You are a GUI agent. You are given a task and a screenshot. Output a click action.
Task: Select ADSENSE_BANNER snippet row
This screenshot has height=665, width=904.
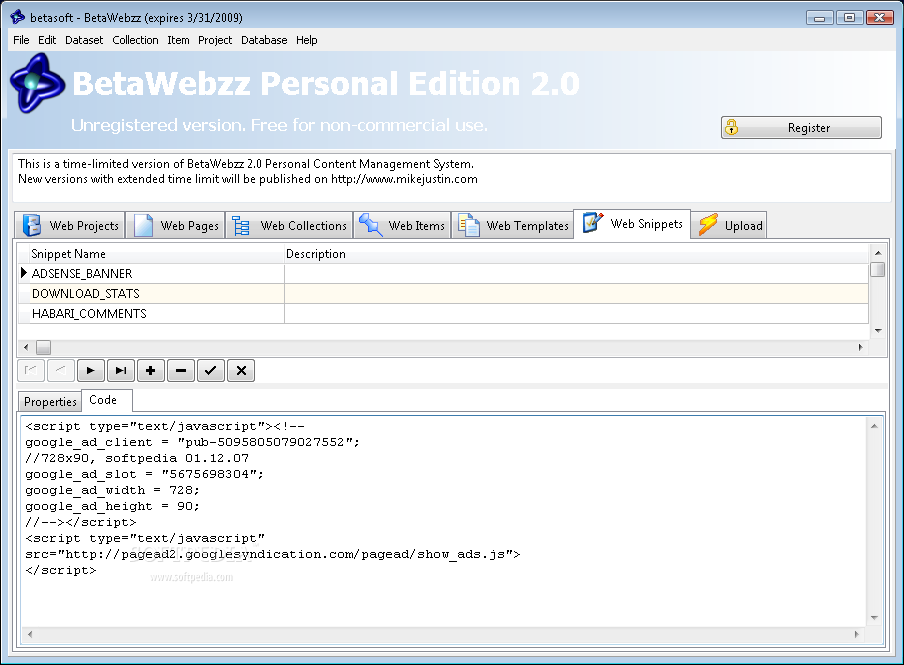click(443, 273)
